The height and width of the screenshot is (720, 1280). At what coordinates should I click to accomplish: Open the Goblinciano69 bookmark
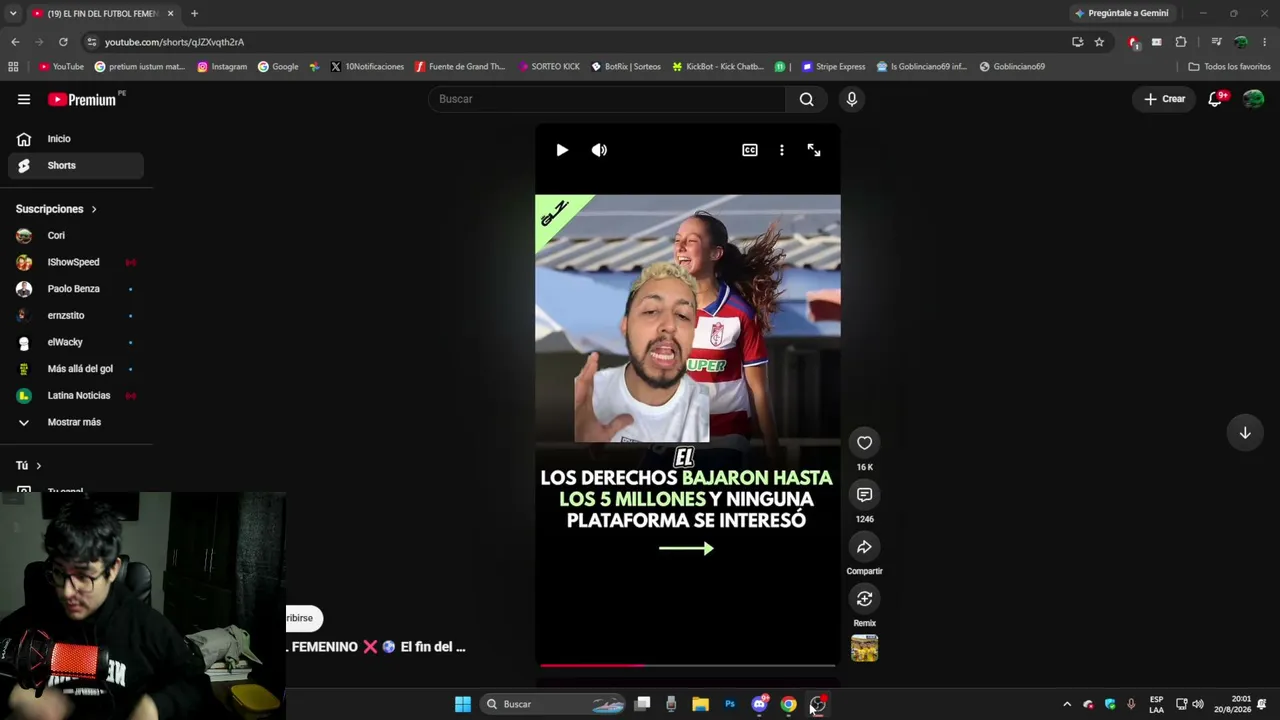click(x=1012, y=67)
